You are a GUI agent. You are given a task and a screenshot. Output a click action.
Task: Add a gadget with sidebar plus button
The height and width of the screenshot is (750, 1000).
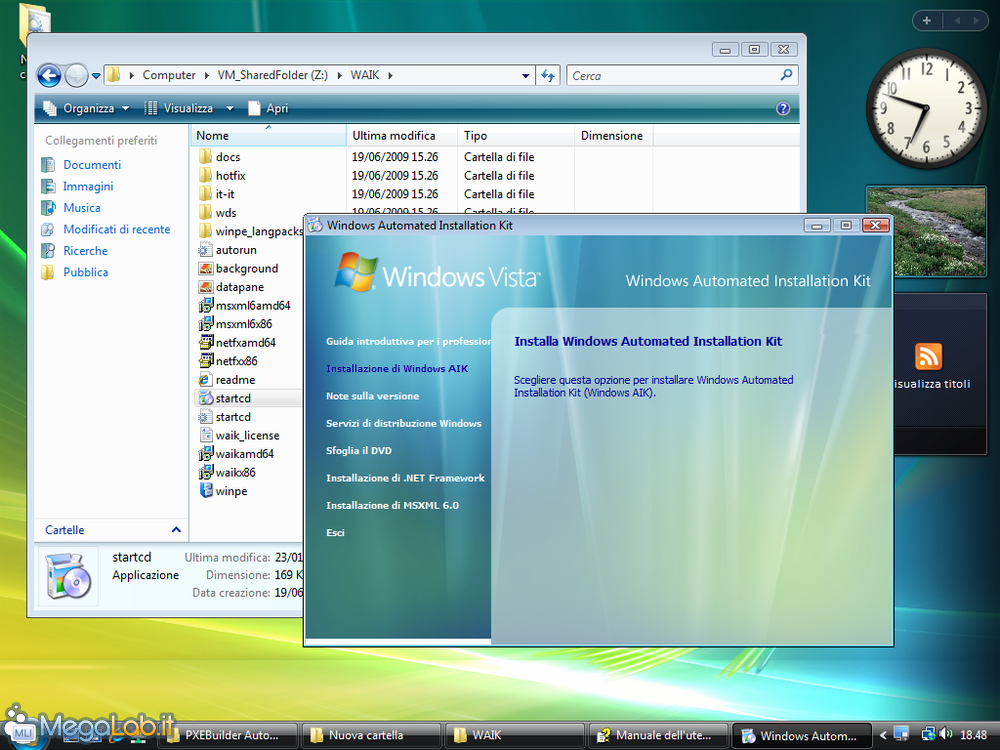[927, 20]
